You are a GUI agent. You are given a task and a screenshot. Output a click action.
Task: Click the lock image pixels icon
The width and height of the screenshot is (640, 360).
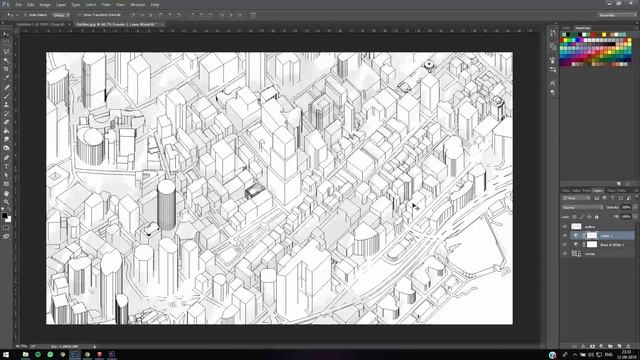(x=581, y=217)
